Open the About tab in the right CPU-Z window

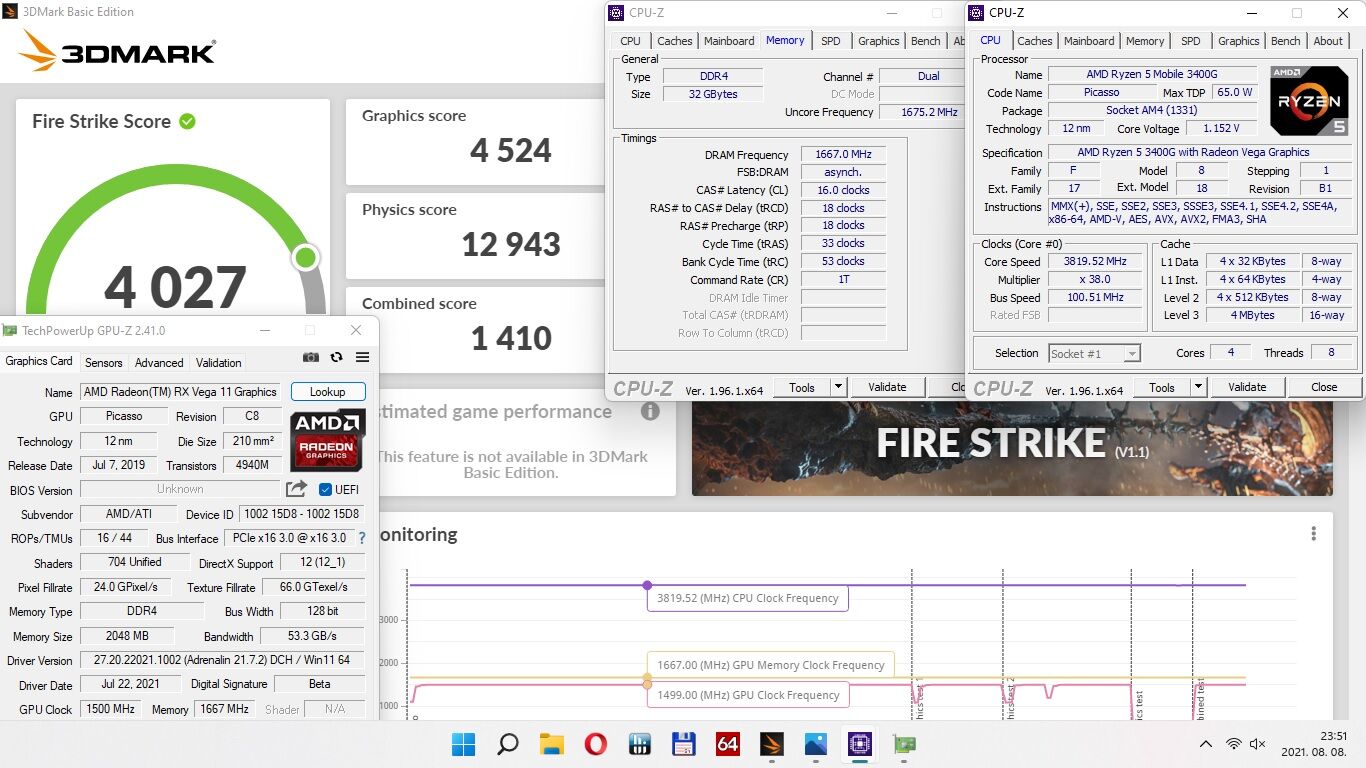pyautogui.click(x=1328, y=41)
